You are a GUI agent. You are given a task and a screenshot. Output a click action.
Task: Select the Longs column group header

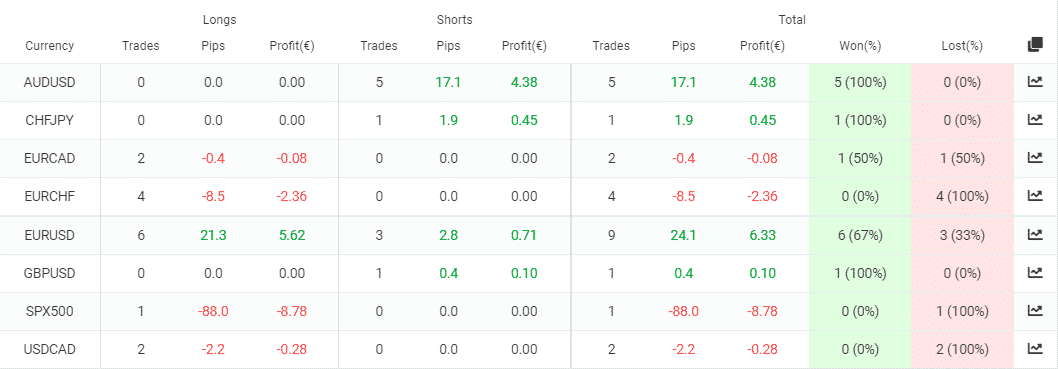click(219, 20)
